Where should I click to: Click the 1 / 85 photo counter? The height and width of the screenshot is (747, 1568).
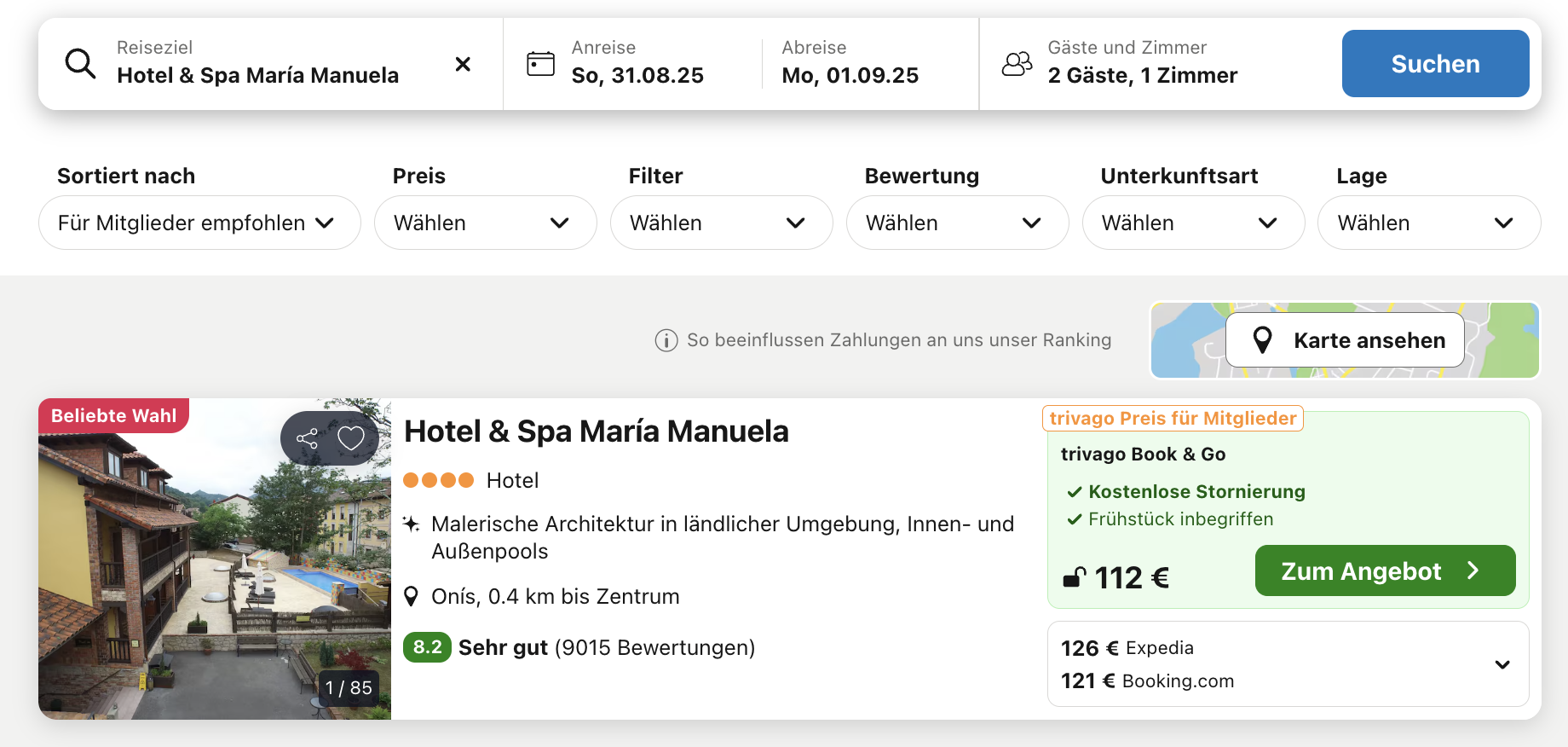coord(349,687)
